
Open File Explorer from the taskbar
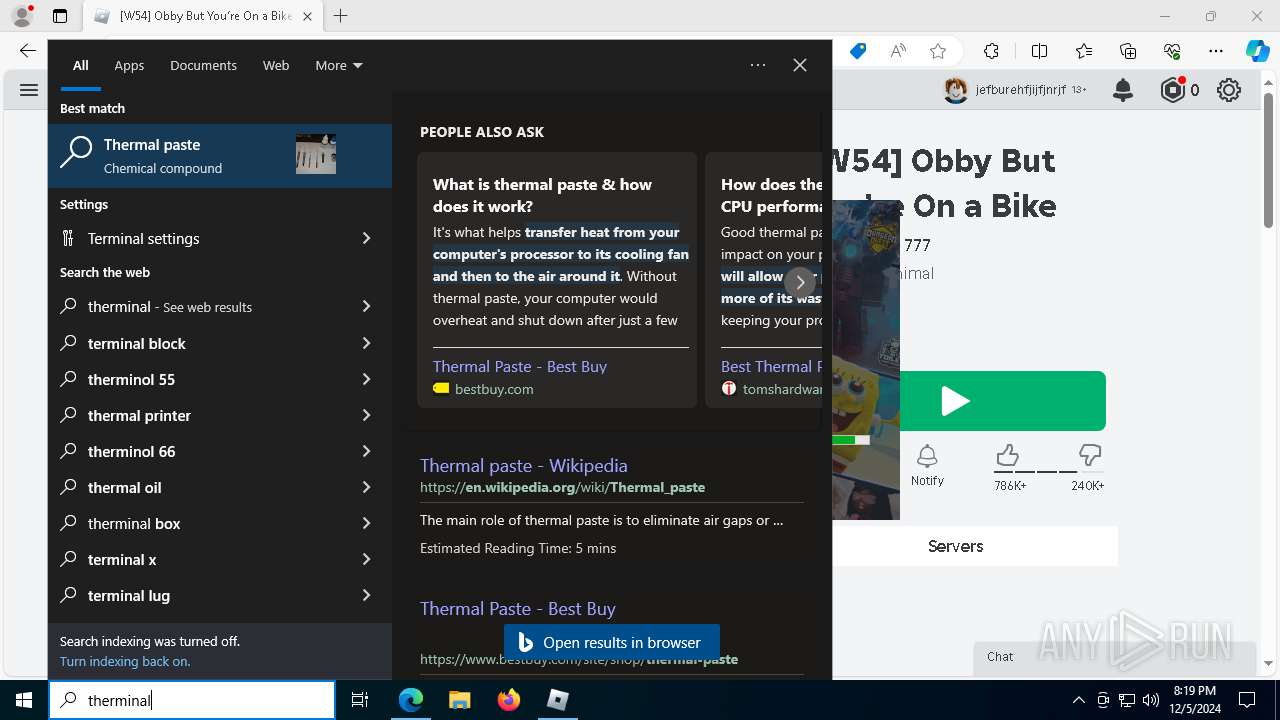pos(459,700)
